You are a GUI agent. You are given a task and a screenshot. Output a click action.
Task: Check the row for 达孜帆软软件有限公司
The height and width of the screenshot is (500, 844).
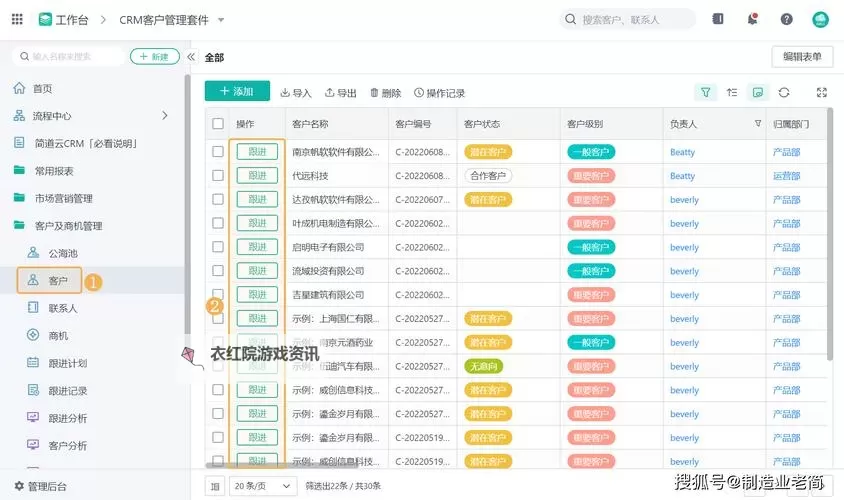point(218,199)
